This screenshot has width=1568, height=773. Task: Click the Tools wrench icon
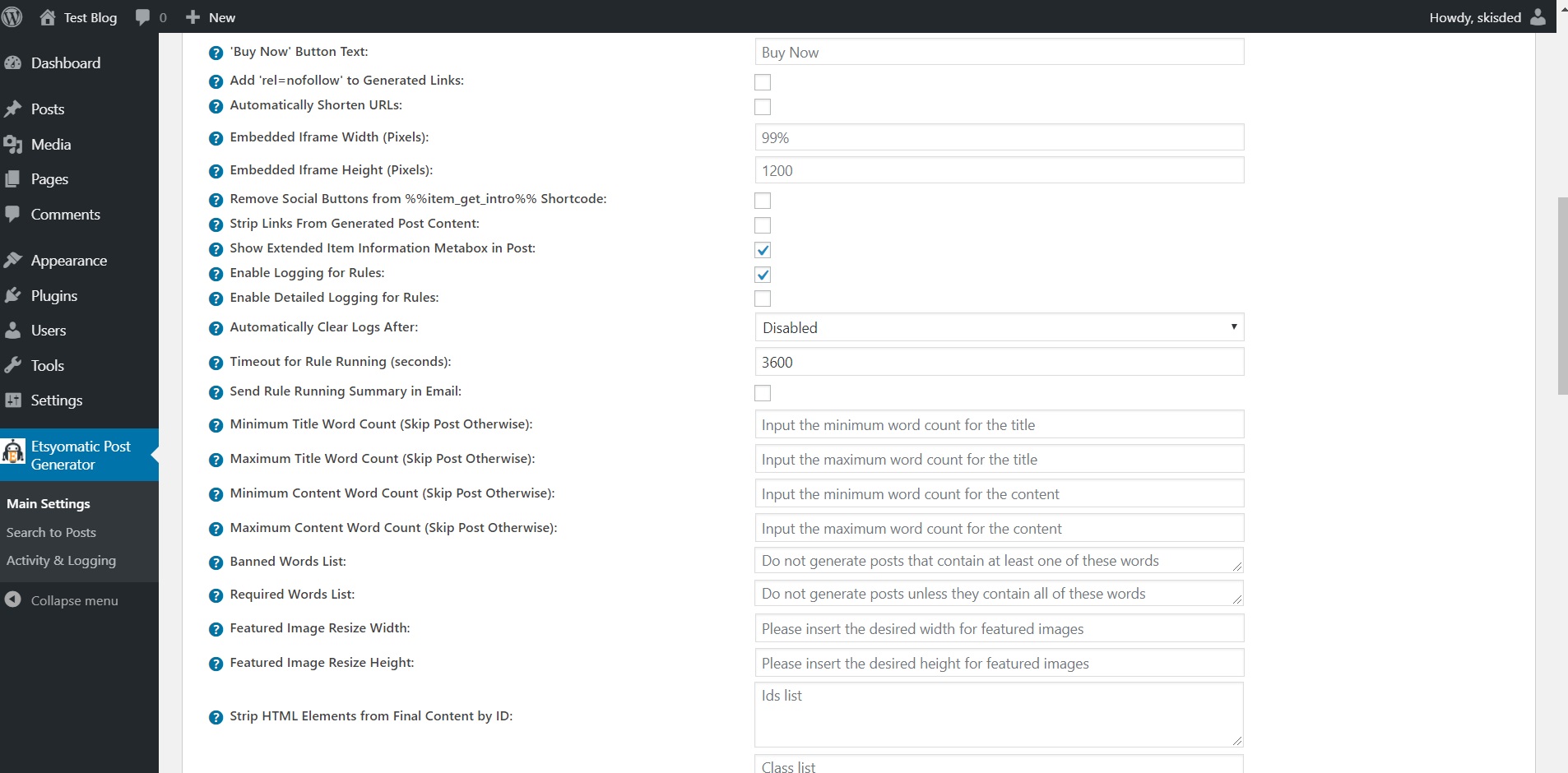click(x=14, y=365)
